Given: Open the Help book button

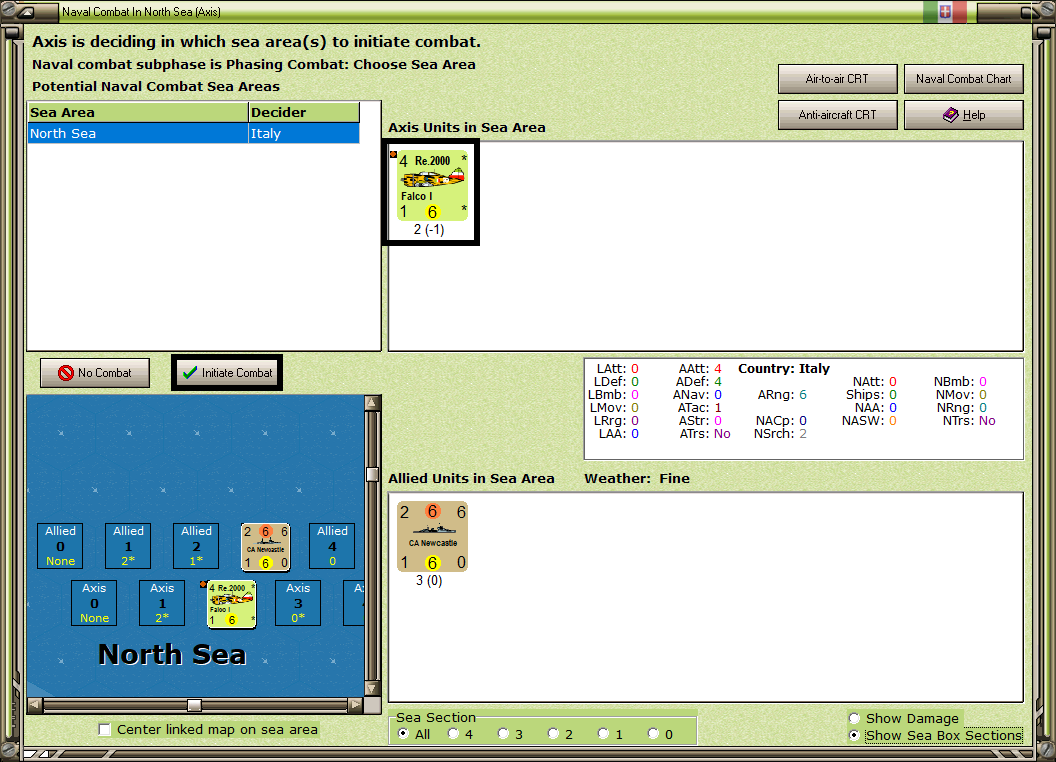Looking at the screenshot, I should (964, 115).
